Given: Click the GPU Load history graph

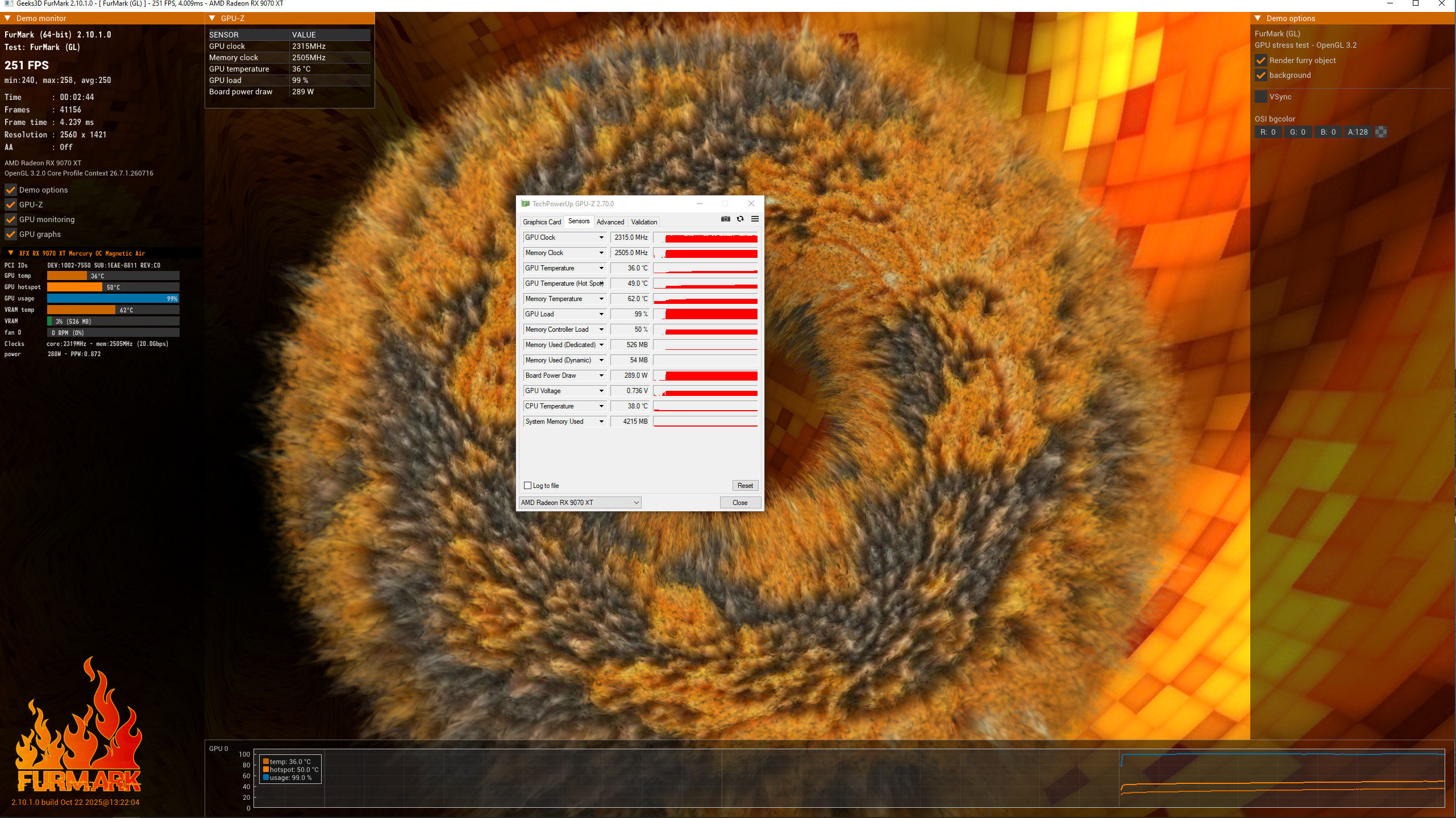Looking at the screenshot, I should [x=705, y=314].
